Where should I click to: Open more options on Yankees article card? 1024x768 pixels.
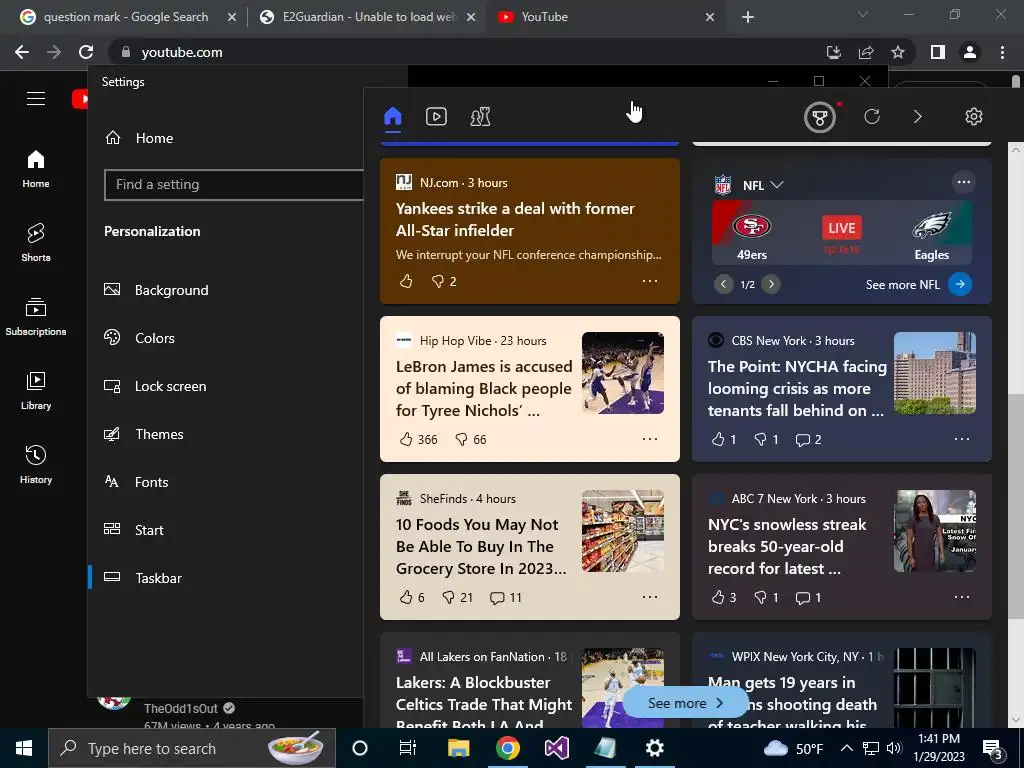click(x=650, y=281)
